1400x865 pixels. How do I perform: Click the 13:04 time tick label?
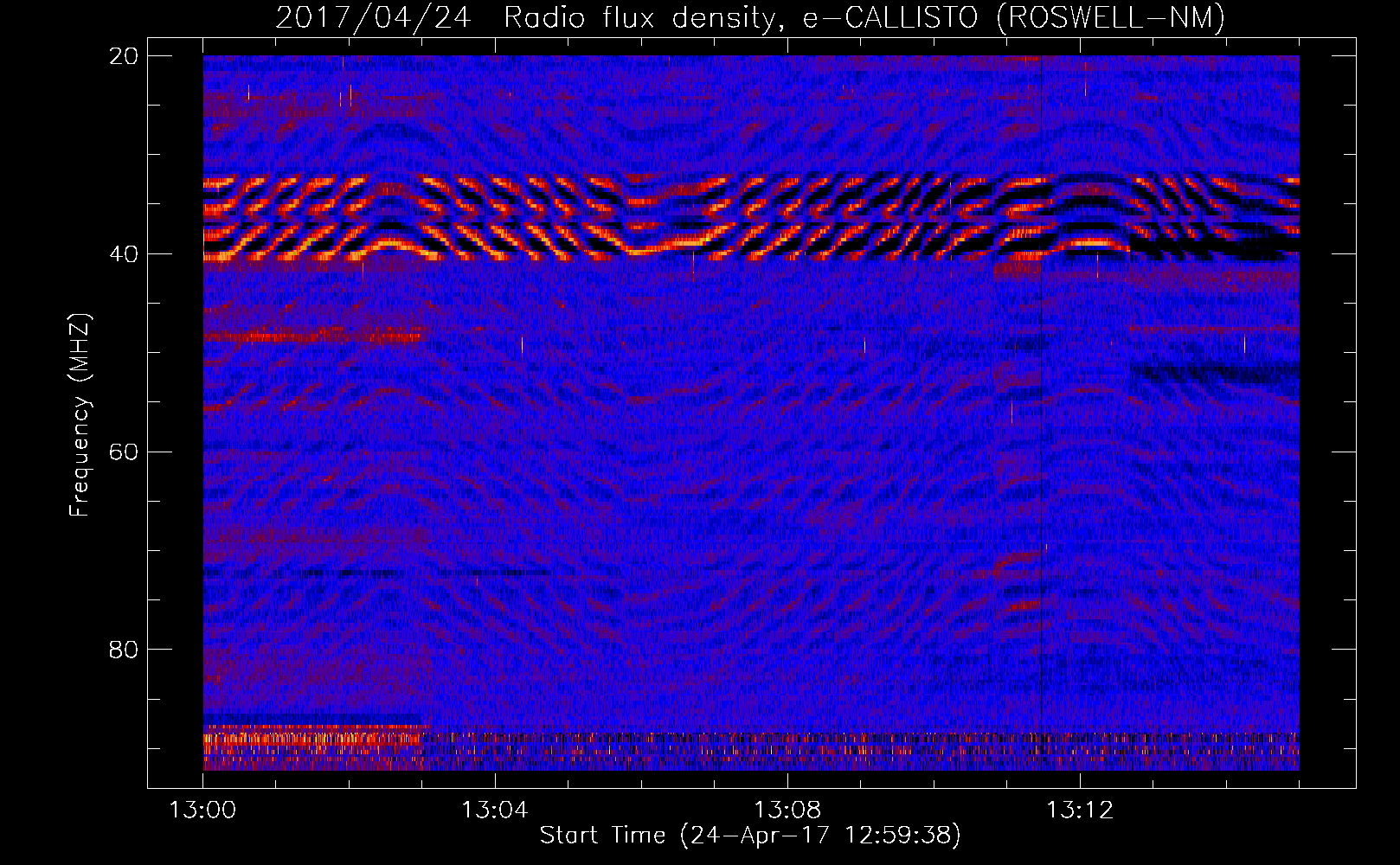494,811
